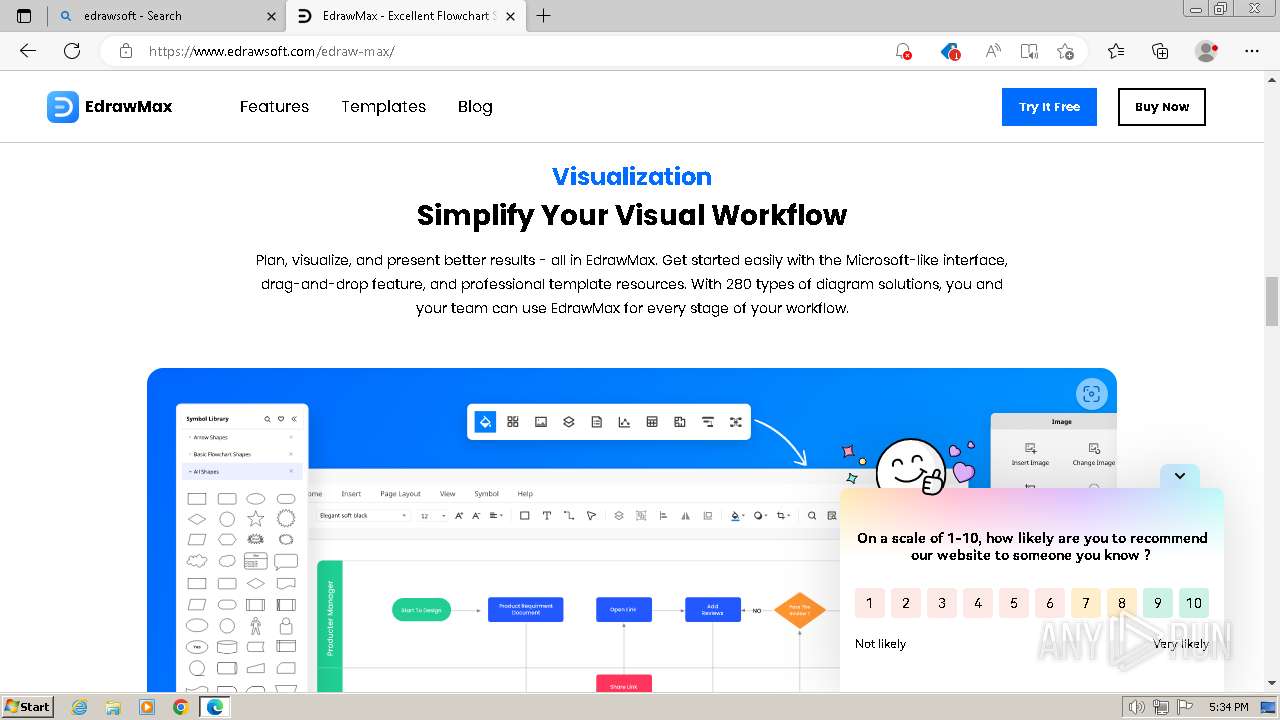Select the EdrawMax - Excellent Flowchart tab
The image size is (1280, 720).
405,16
